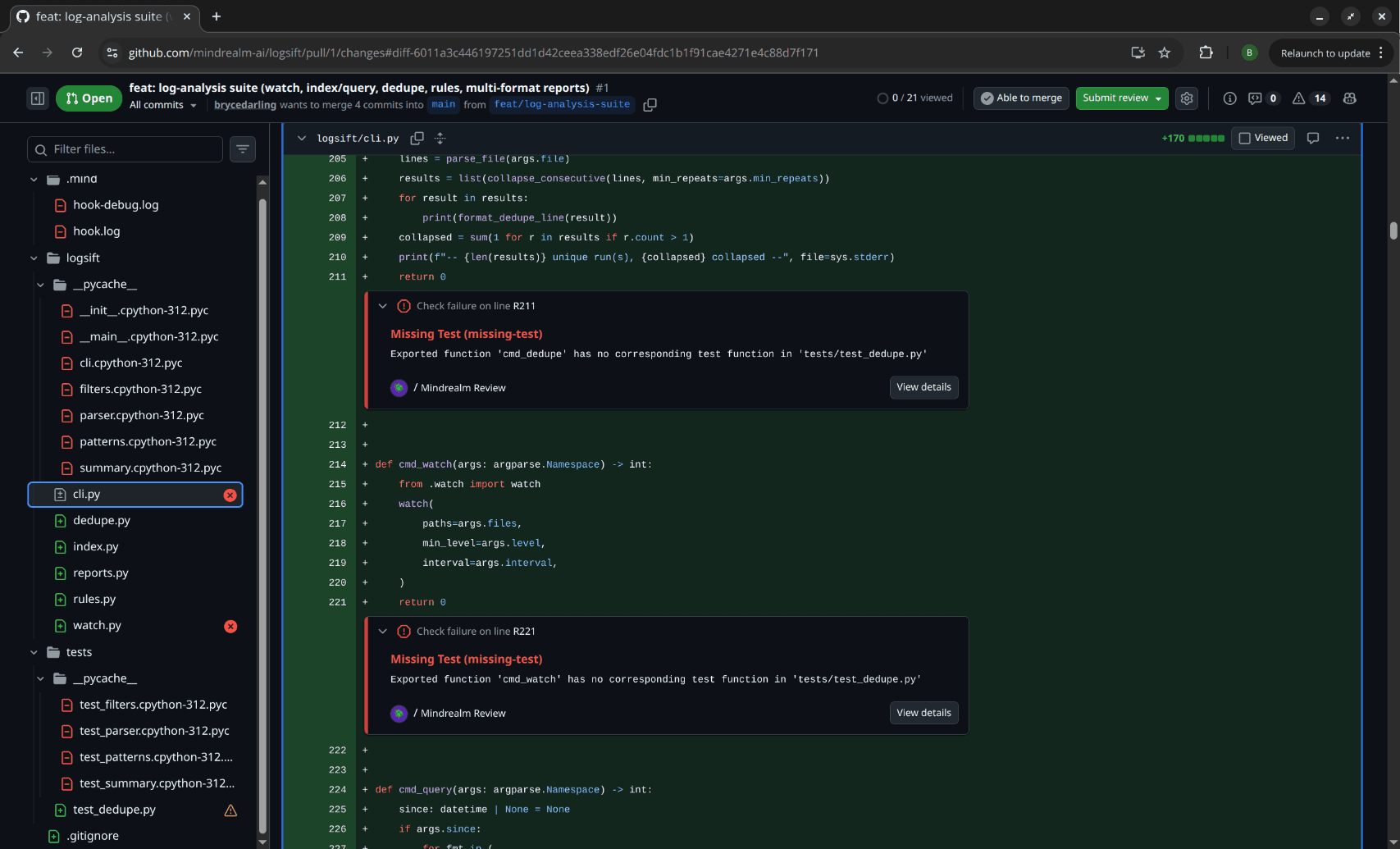Image resolution: width=1400 pixels, height=849 pixels.
Task: Click the 0 / 21 viewed progress indicator
Action: point(914,98)
